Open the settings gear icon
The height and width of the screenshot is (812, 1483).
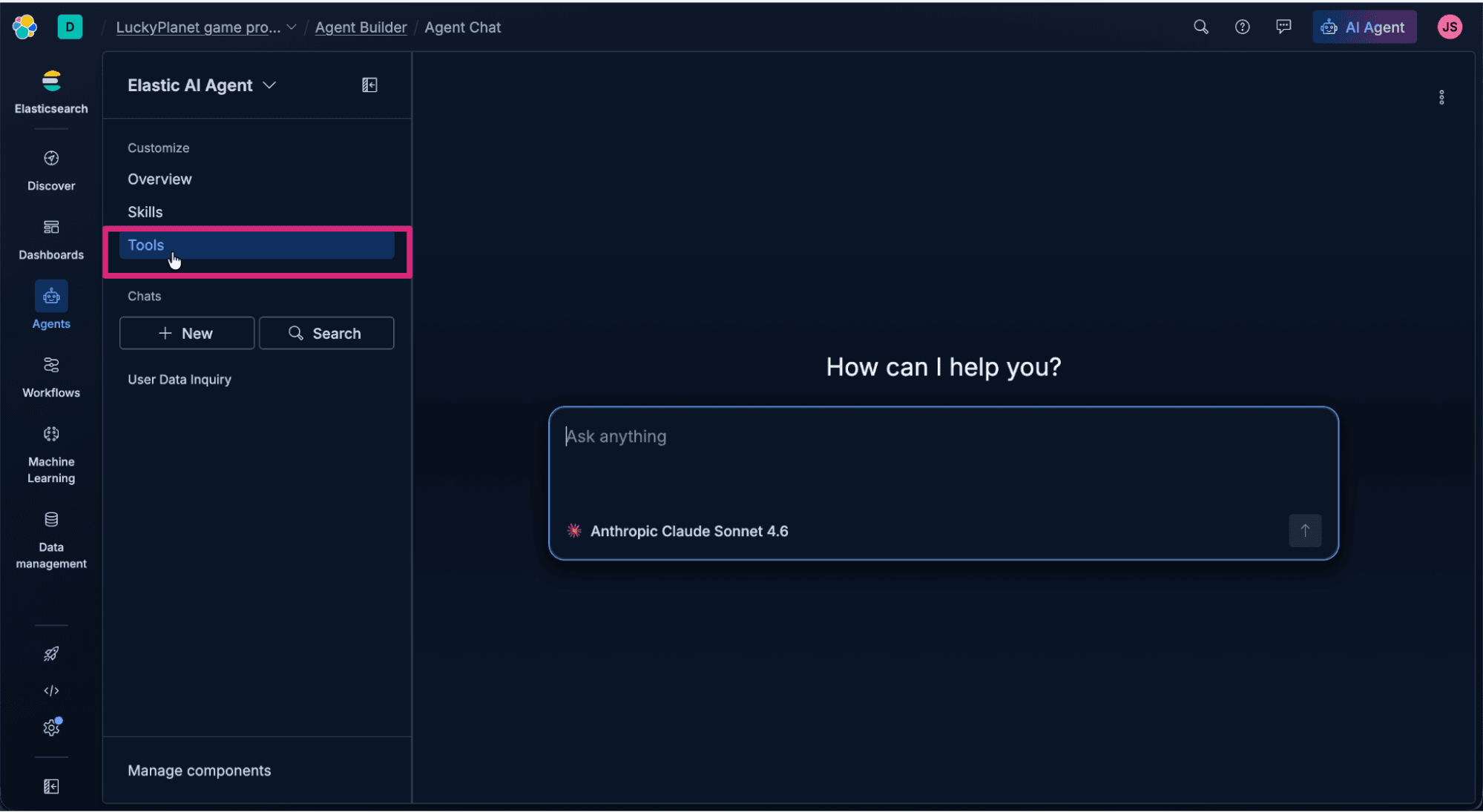(x=51, y=727)
